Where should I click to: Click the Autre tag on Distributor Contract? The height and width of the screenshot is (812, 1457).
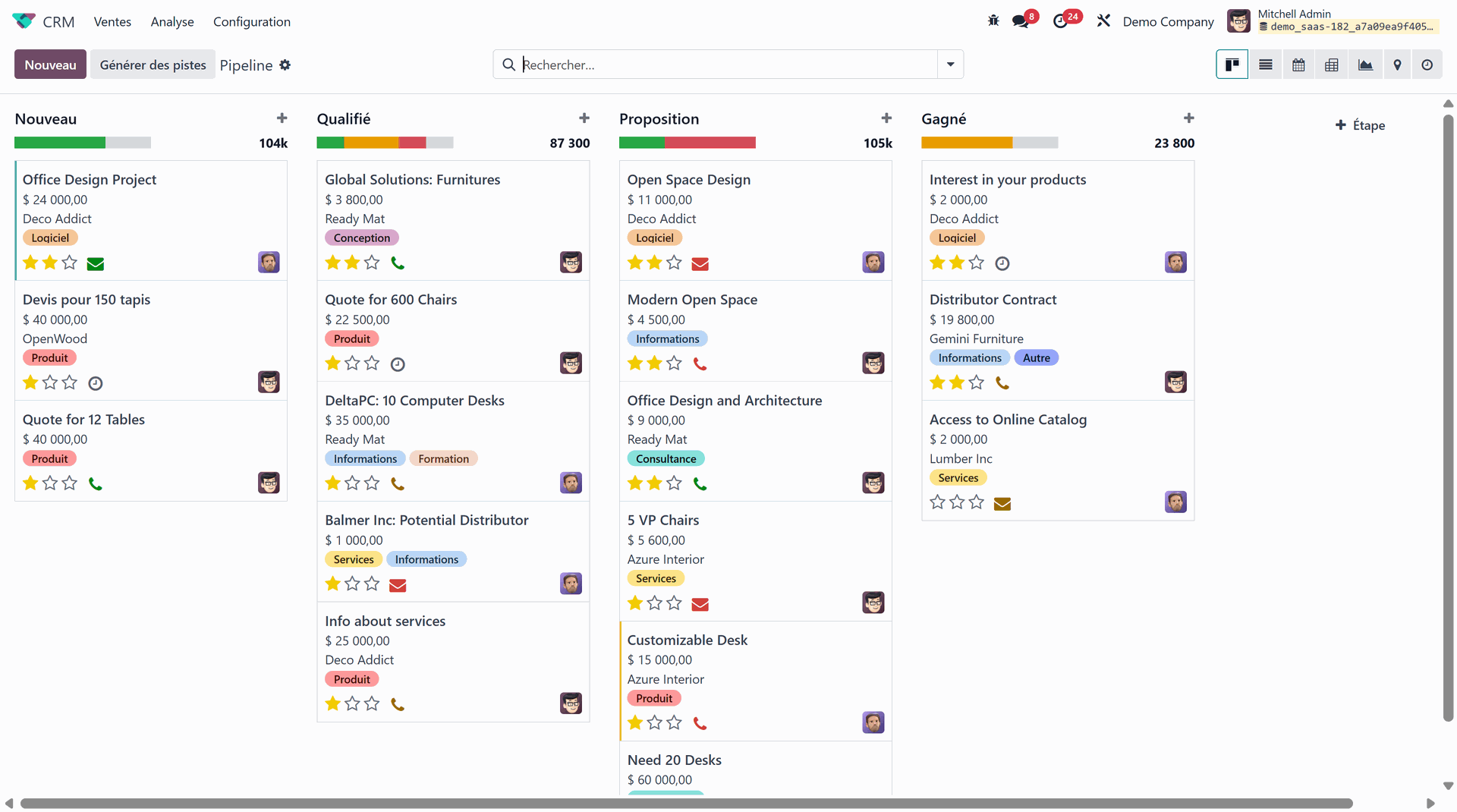(x=1037, y=357)
